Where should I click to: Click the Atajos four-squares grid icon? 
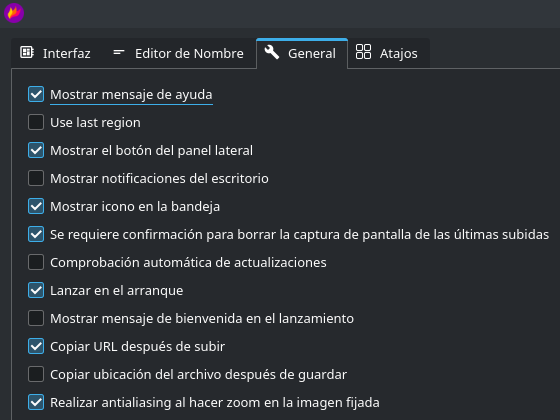363,52
